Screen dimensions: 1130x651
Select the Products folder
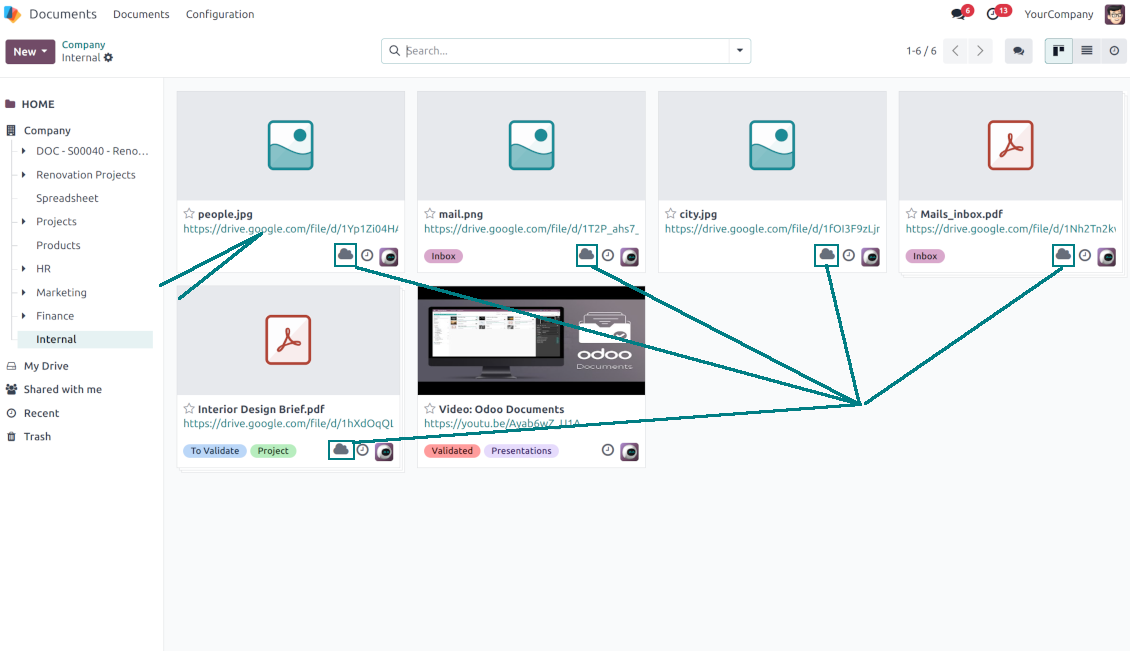coord(58,245)
